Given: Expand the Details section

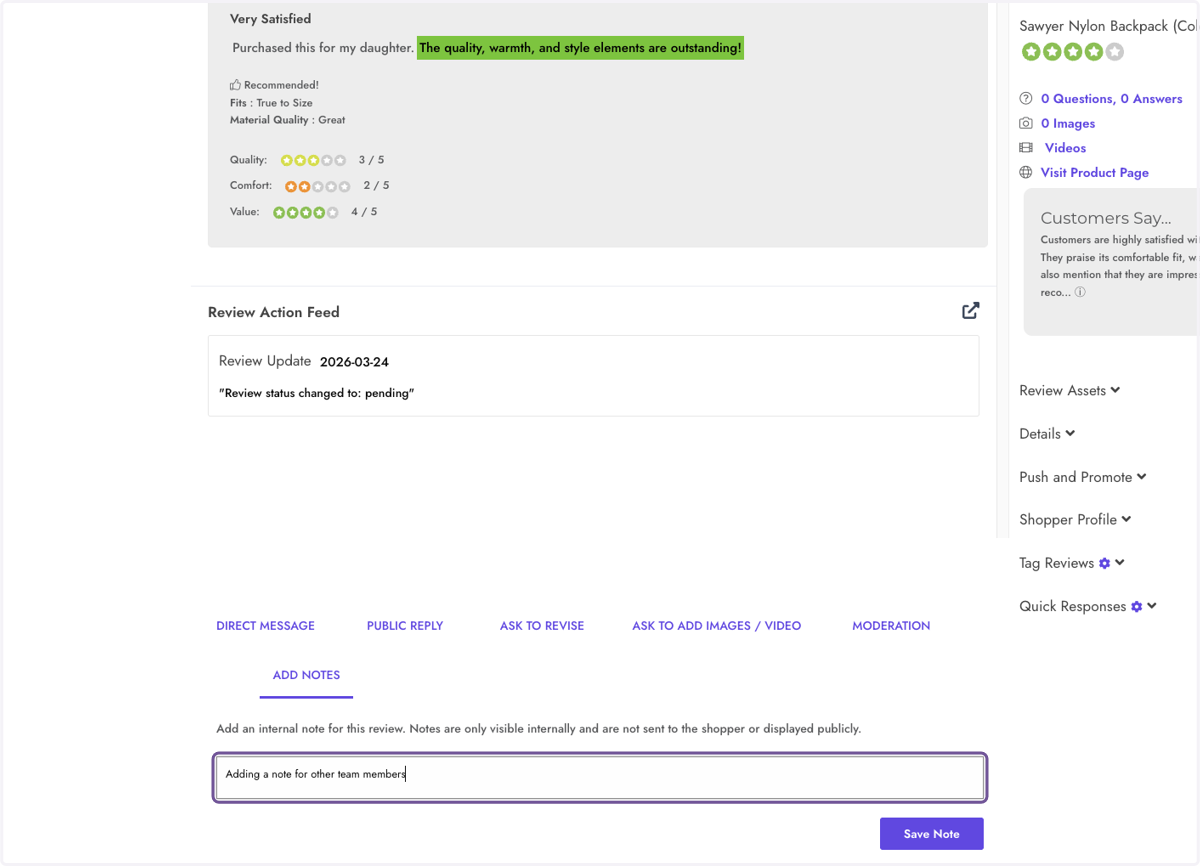Looking at the screenshot, I should tap(1047, 433).
